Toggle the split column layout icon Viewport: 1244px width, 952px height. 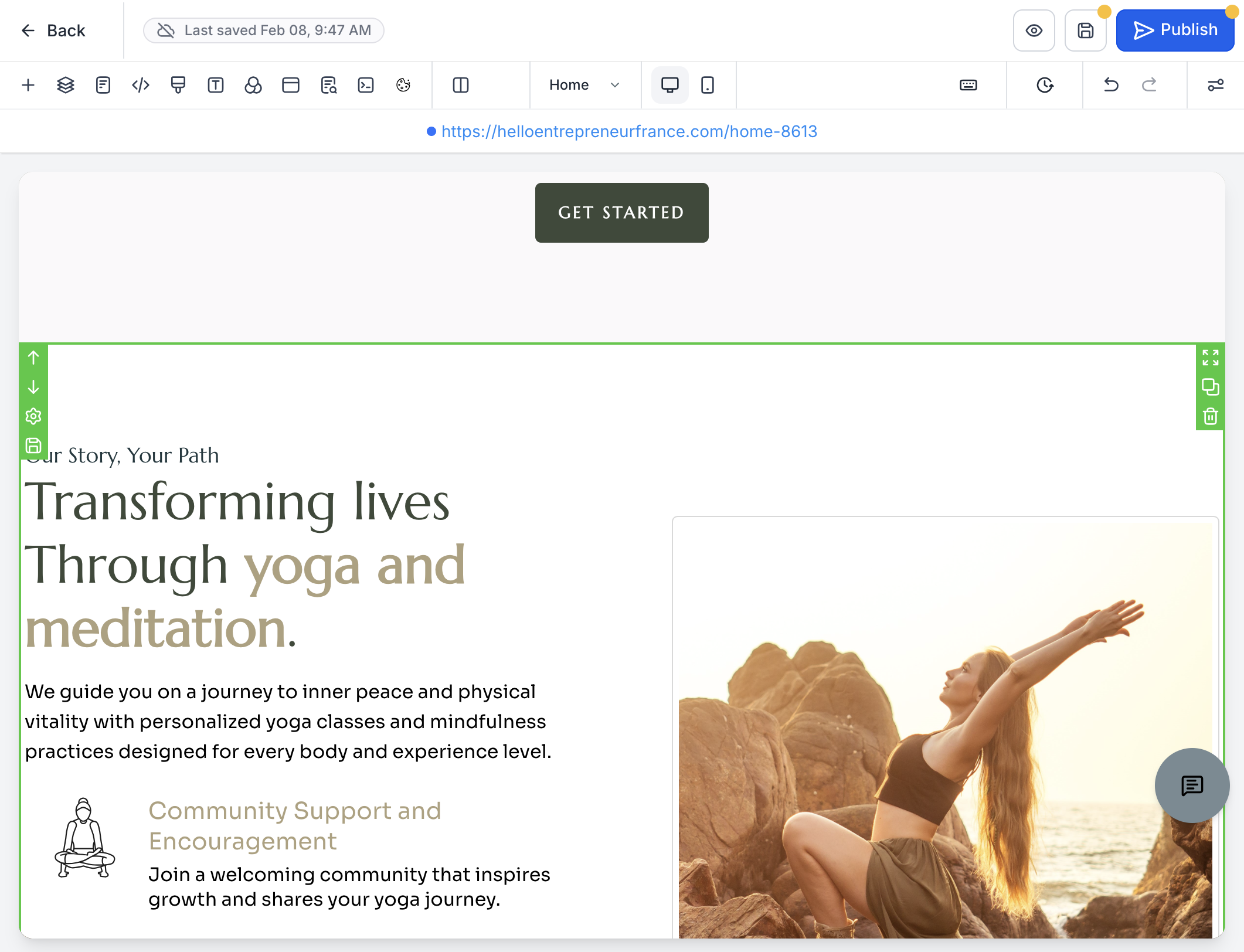pos(461,86)
